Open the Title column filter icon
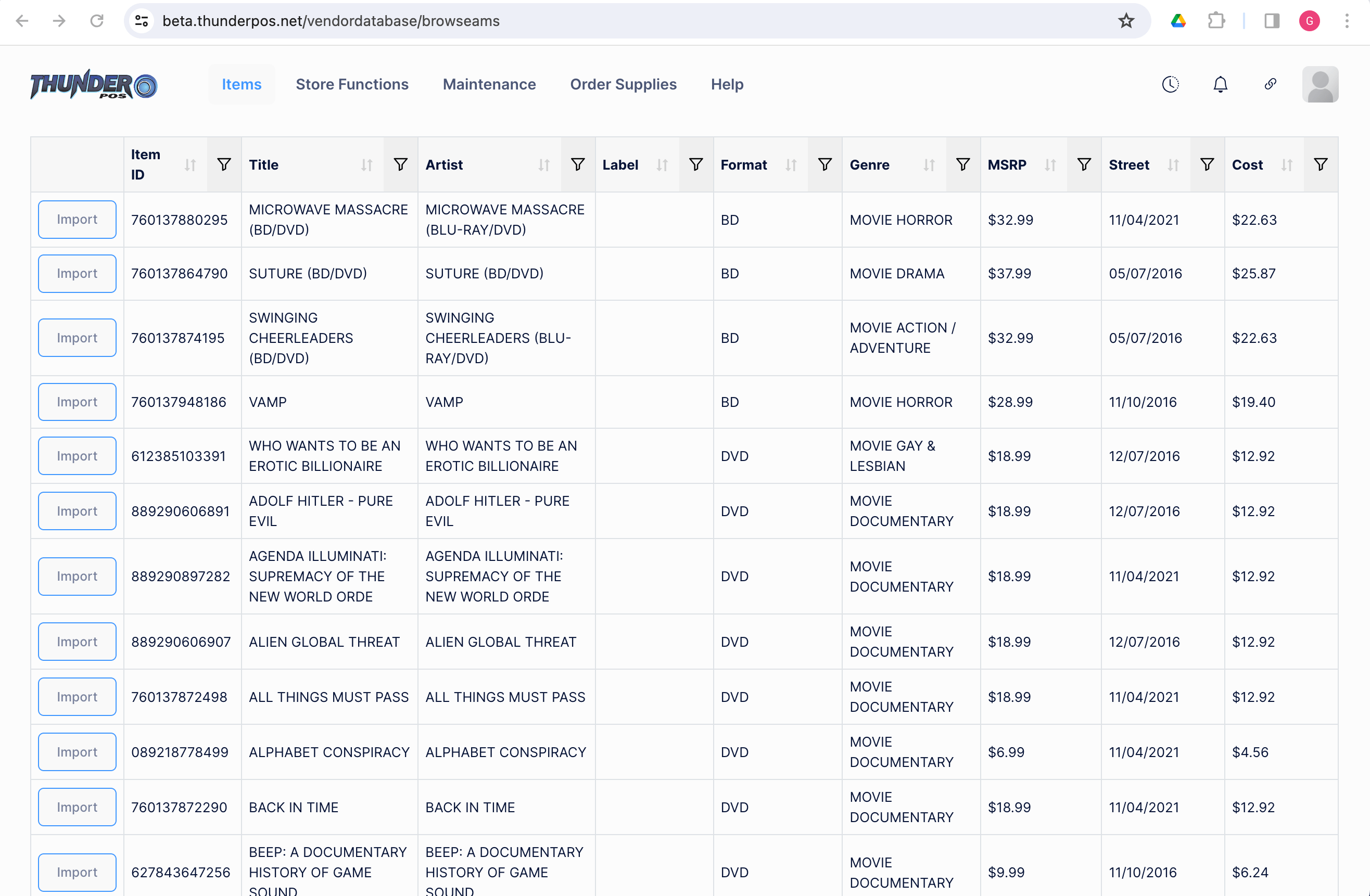1370x896 pixels. [401, 164]
